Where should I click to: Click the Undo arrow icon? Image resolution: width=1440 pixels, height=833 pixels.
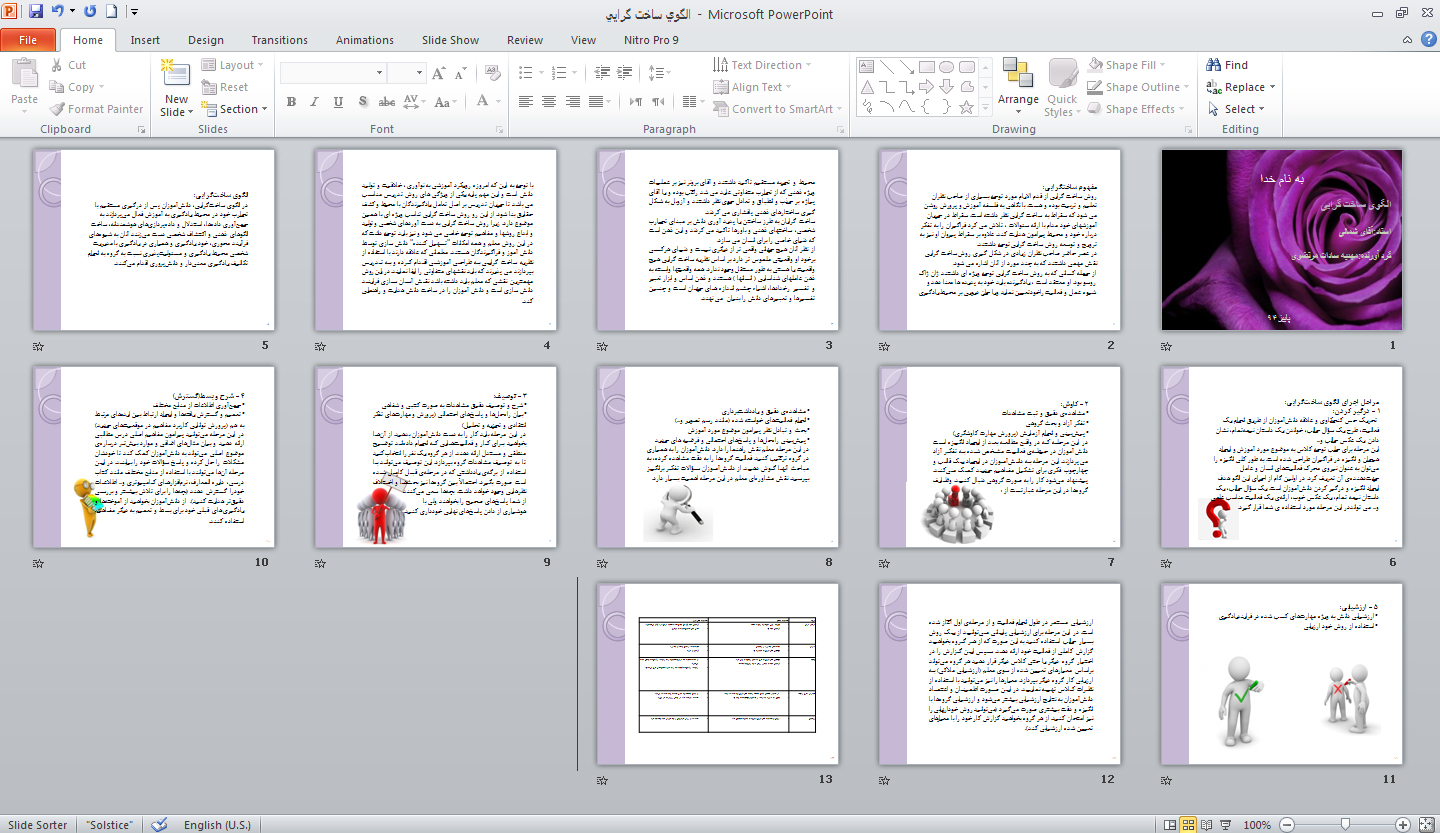58,13
